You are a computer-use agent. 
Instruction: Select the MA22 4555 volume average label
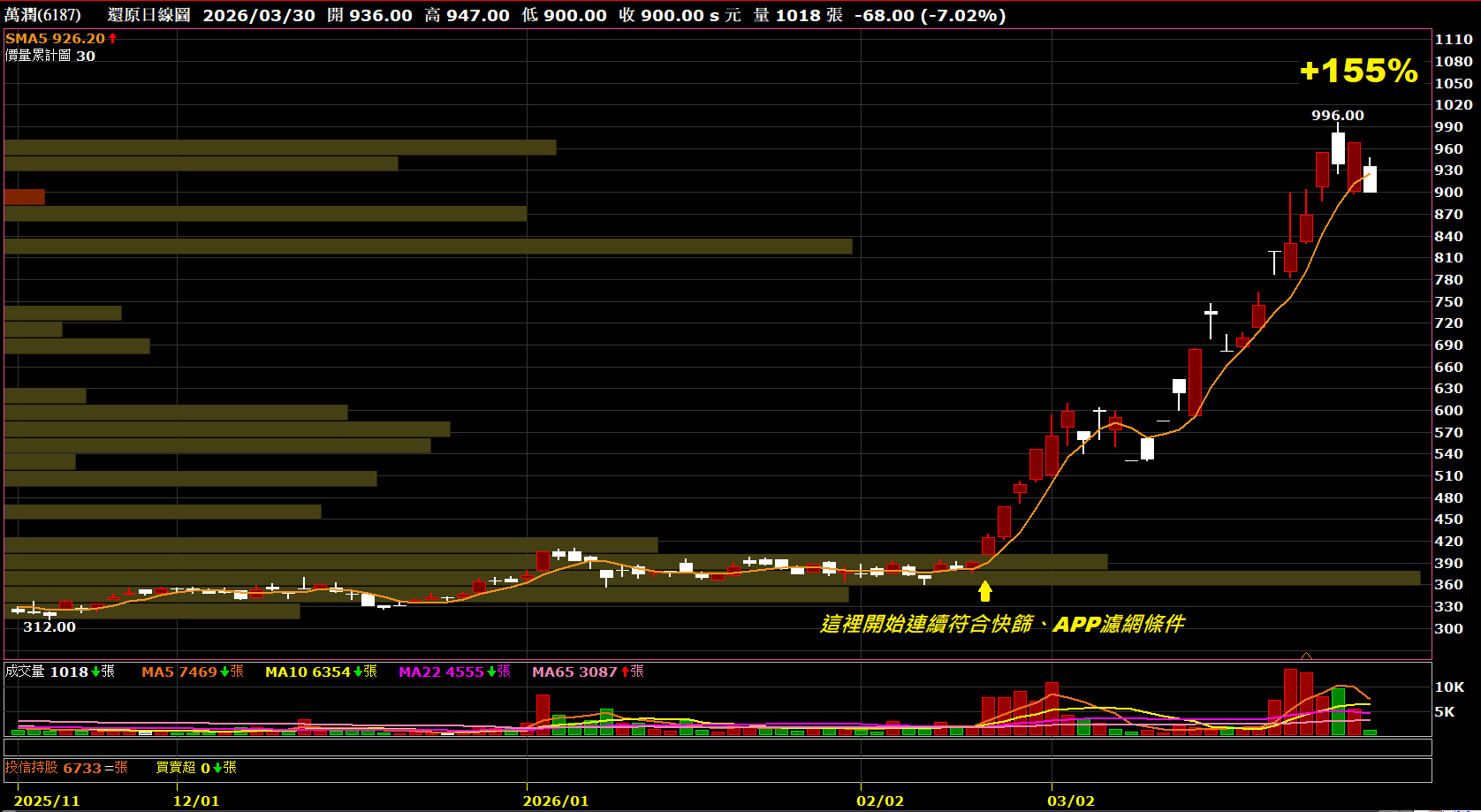point(454,672)
